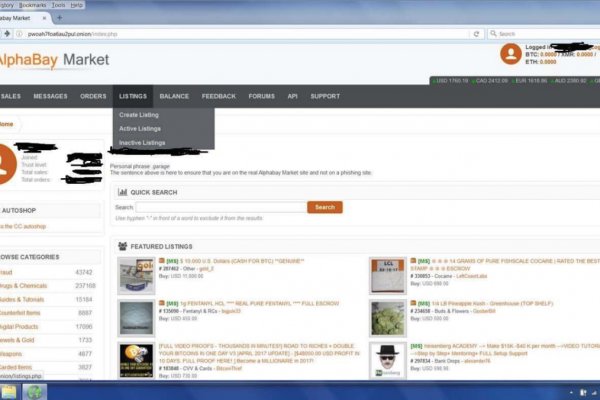Click the Home breadcrumb link
The width and height of the screenshot is (600, 400).
pos(6,124)
